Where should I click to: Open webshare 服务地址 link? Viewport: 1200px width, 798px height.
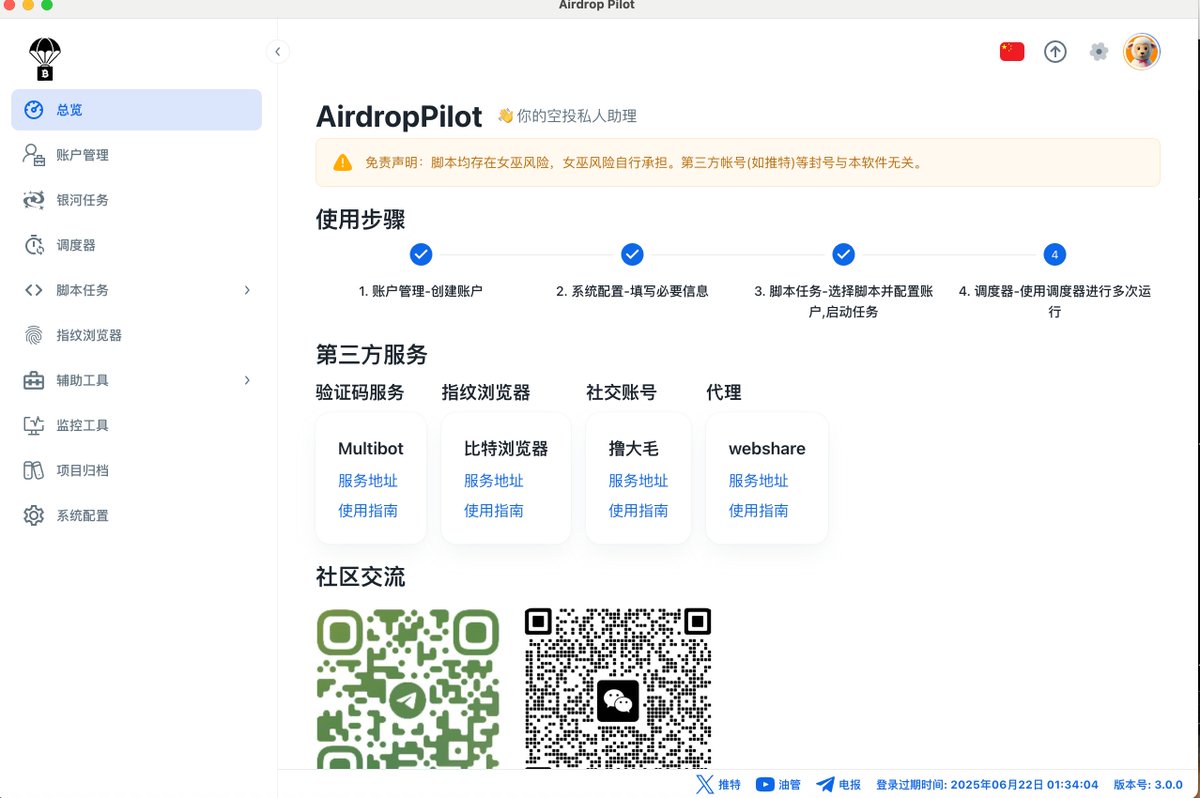[x=759, y=481]
